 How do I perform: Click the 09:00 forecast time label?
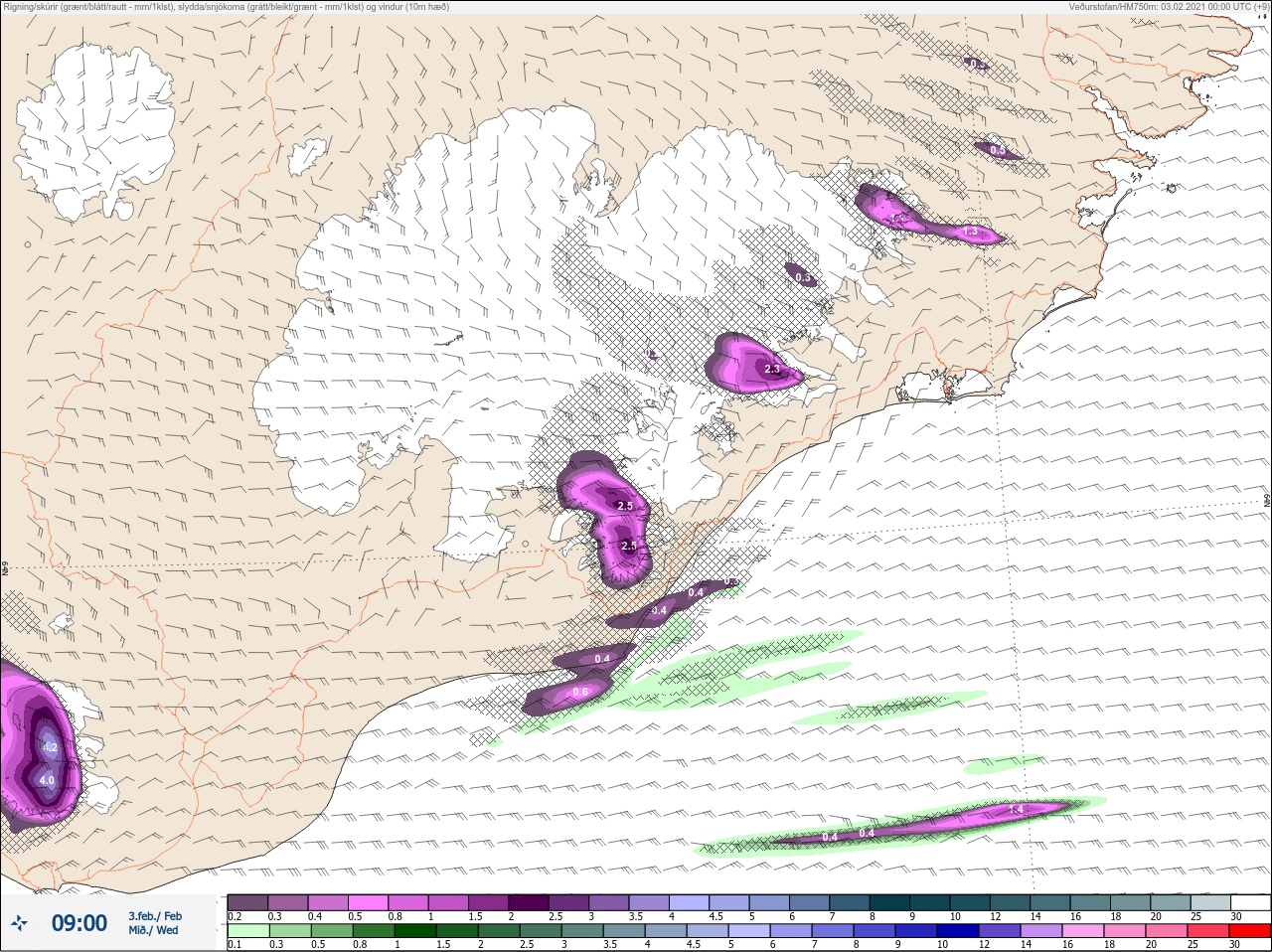coord(79,923)
